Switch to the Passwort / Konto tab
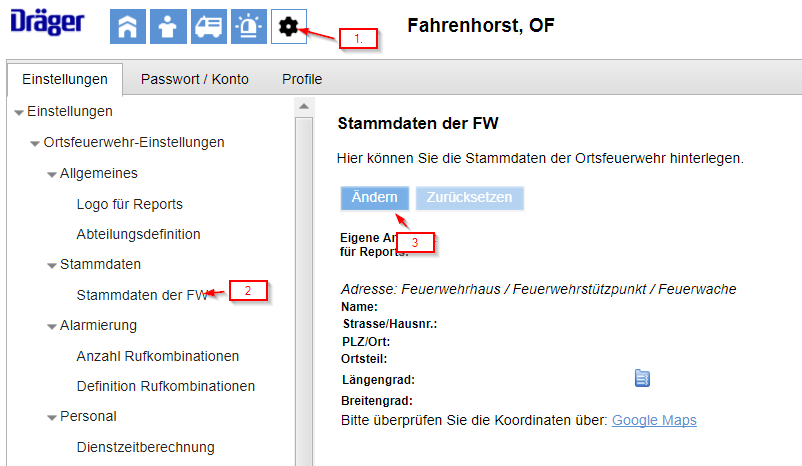 (194, 79)
